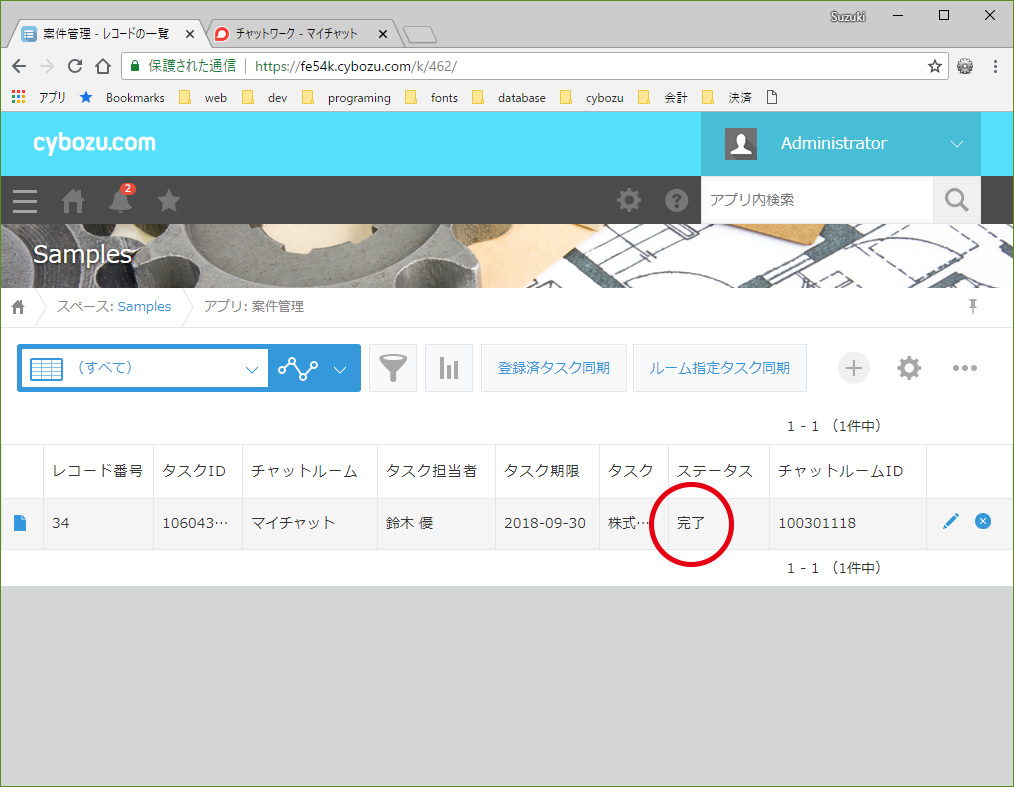Open the (すべて) view dropdown
The image size is (1014, 787).
145,368
